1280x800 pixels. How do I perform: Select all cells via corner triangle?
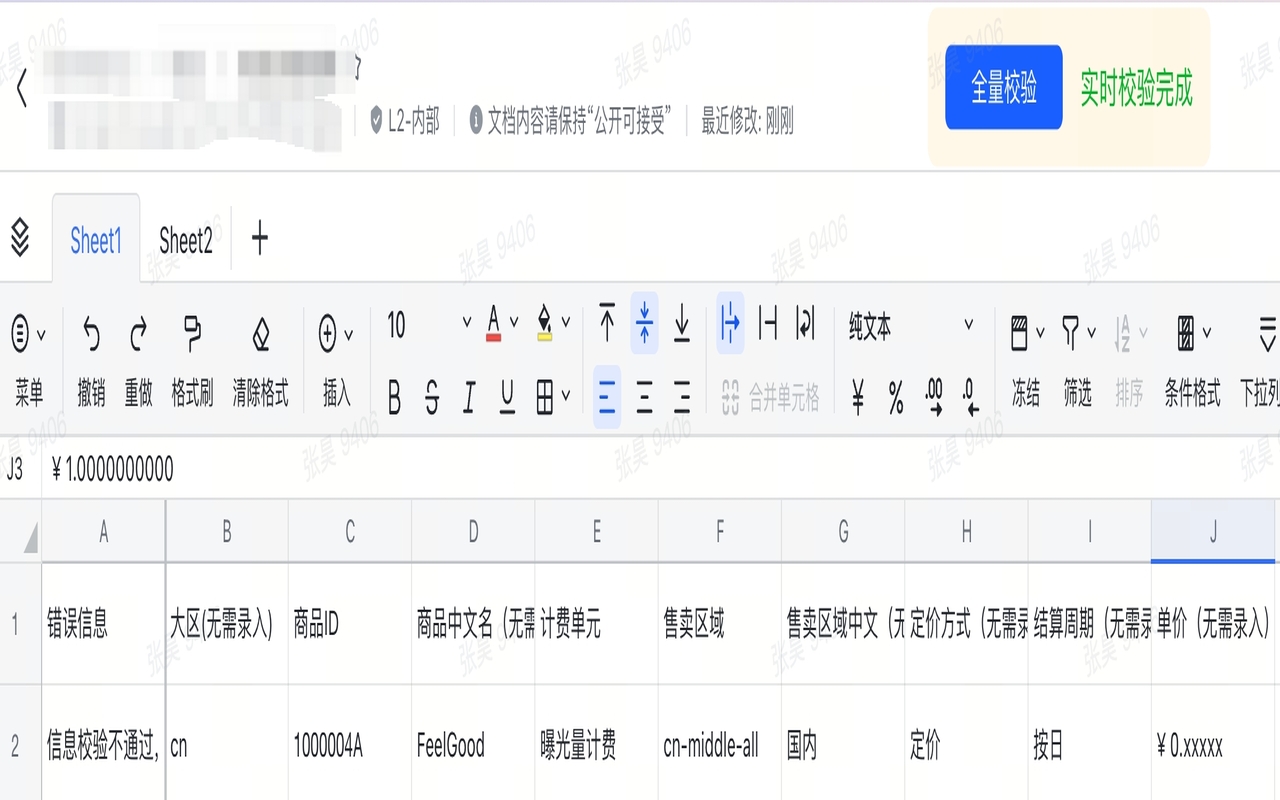tap(30, 538)
